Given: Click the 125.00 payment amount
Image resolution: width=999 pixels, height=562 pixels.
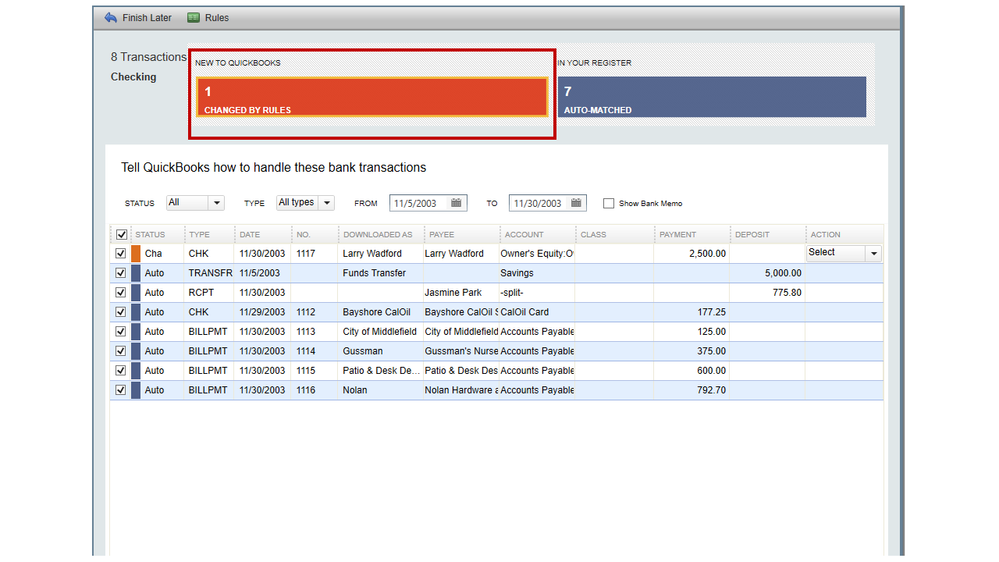Looking at the screenshot, I should point(711,331).
